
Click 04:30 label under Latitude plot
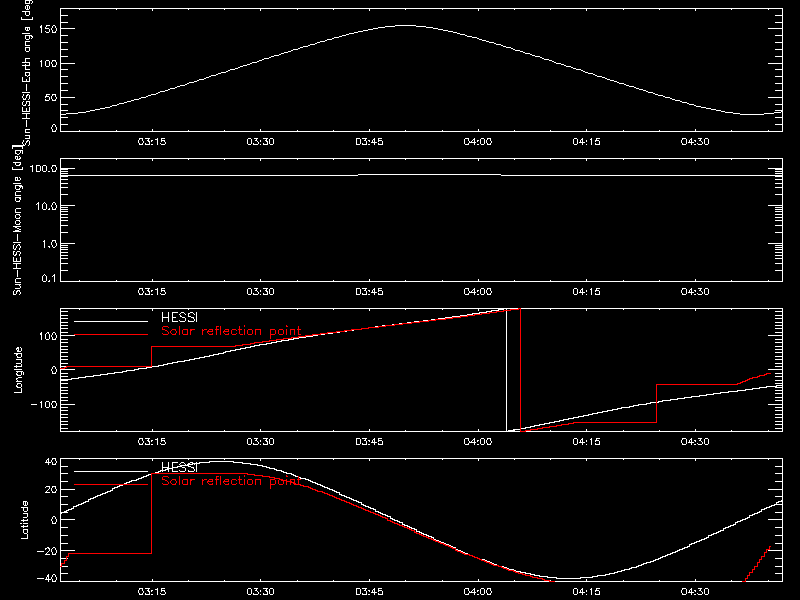point(695,591)
